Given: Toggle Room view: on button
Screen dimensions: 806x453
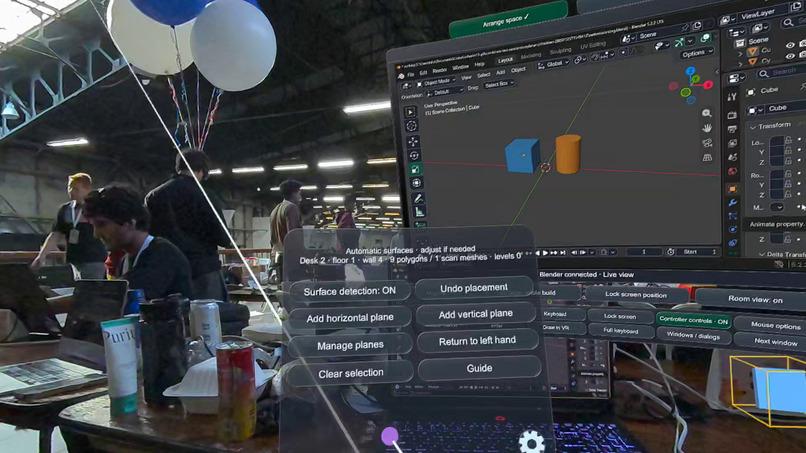Looking at the screenshot, I should (755, 299).
